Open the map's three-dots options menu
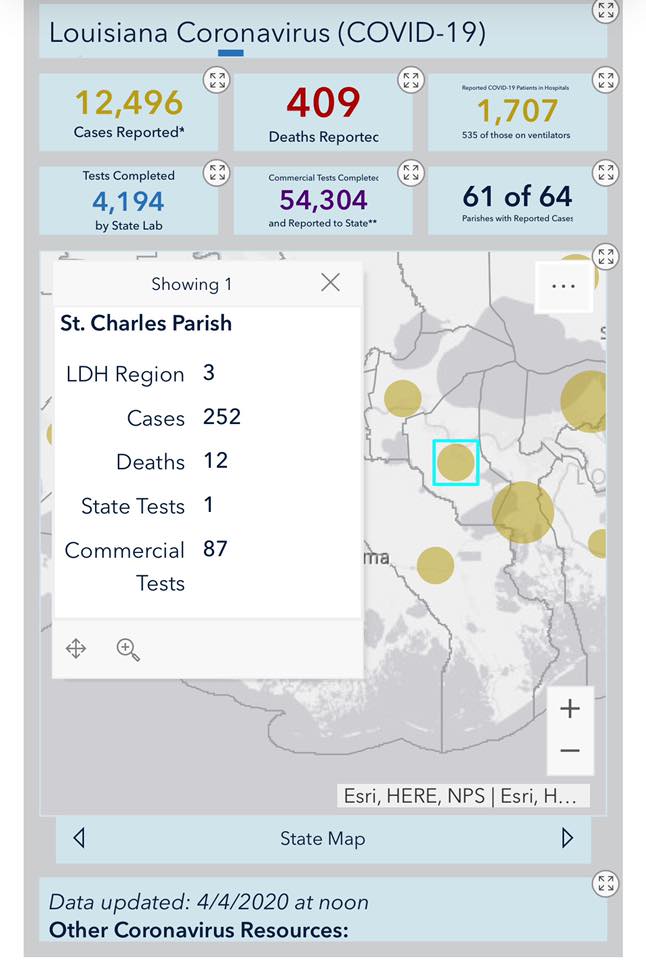This screenshot has width=646, height=960. pyautogui.click(x=563, y=286)
